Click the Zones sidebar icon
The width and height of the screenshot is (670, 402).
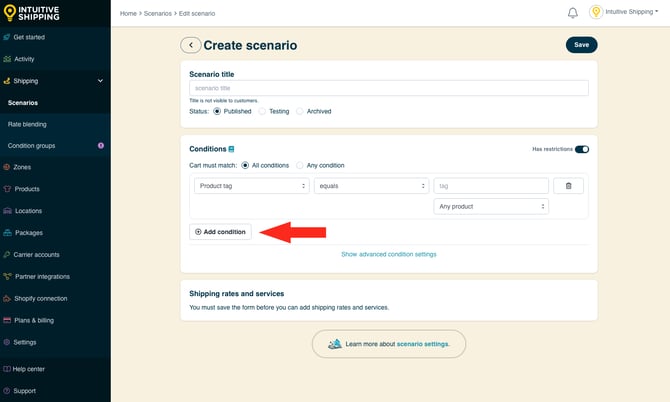coord(6,167)
